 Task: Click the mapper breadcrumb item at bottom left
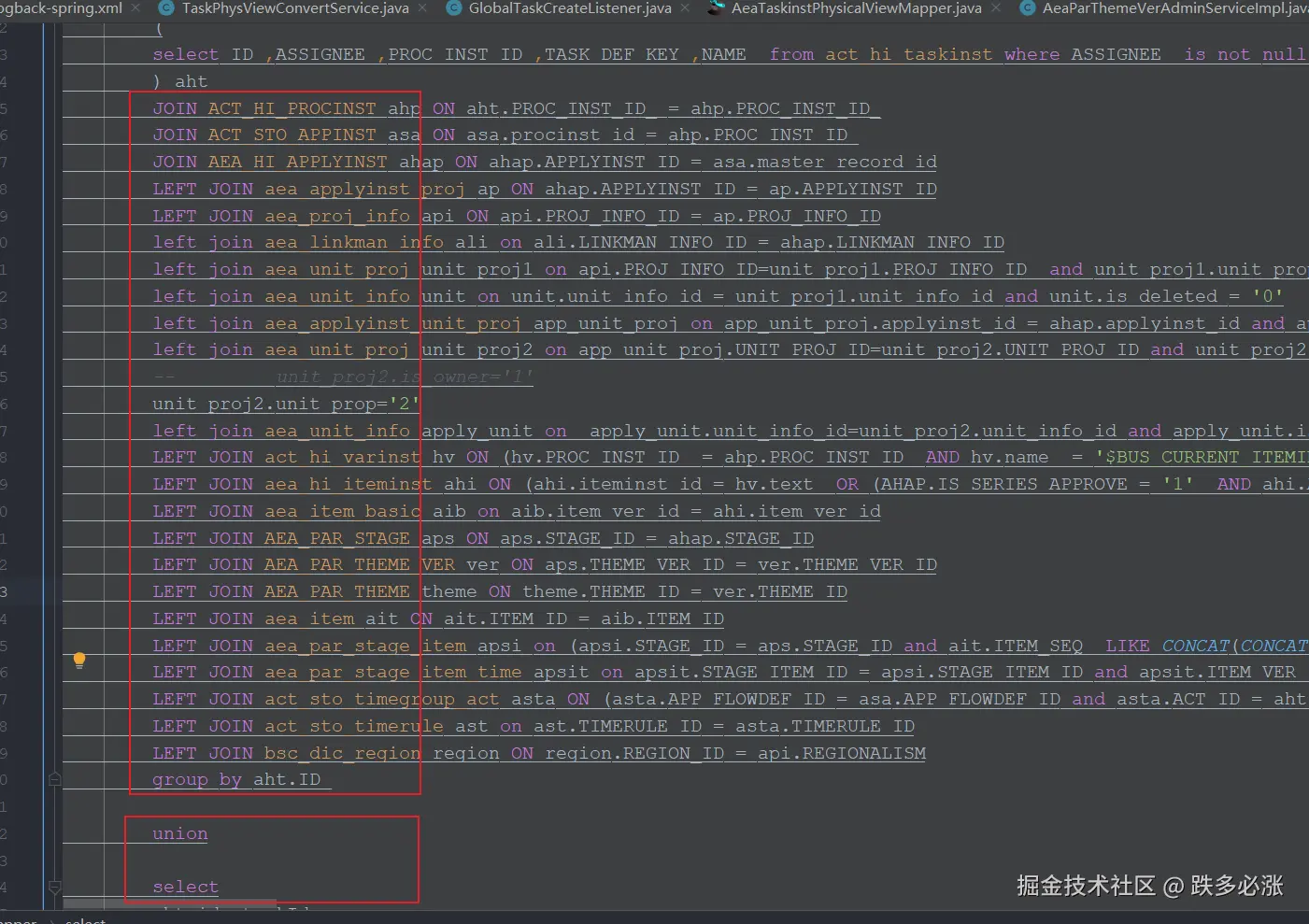17,919
